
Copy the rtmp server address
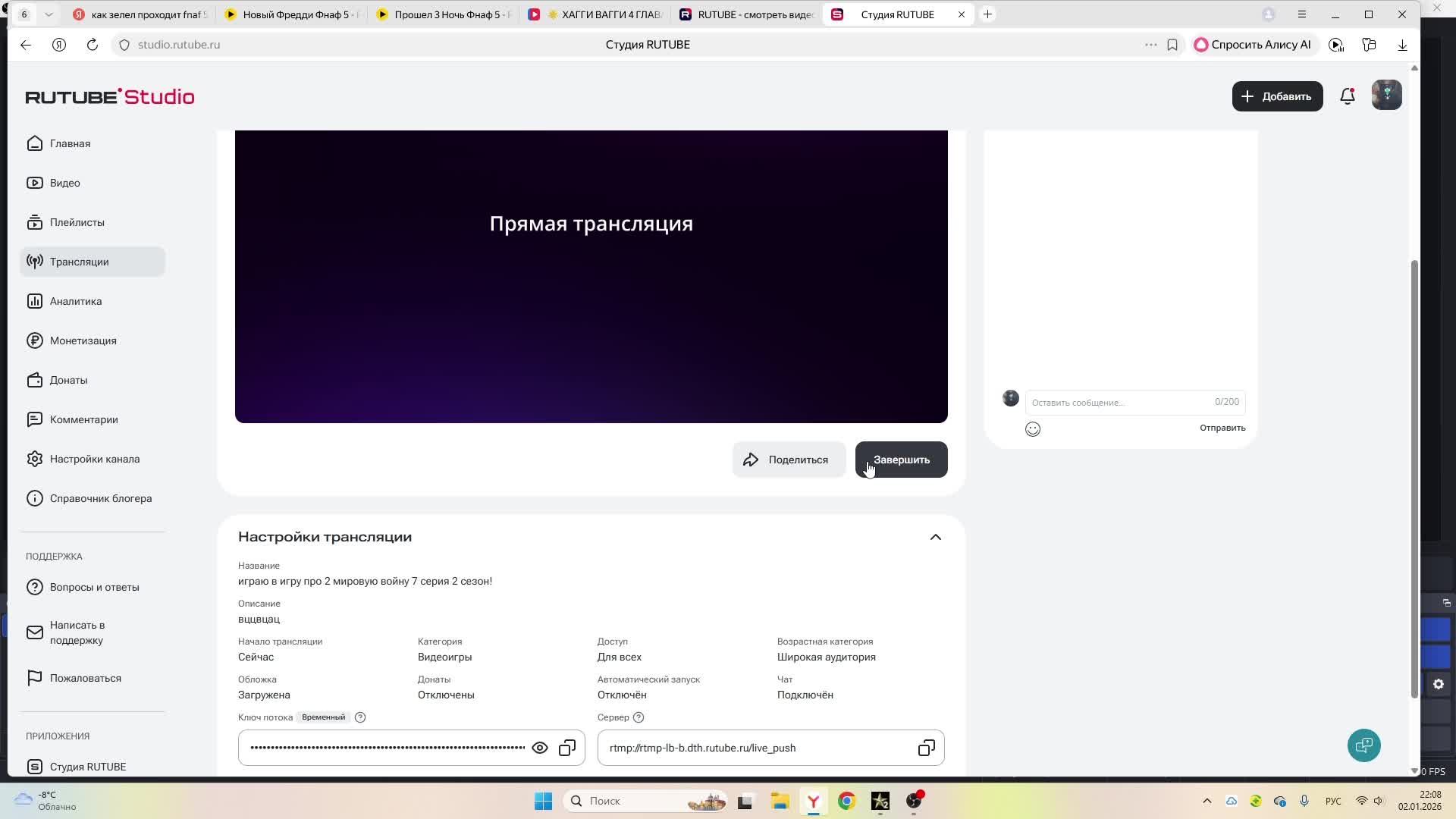tap(925, 748)
